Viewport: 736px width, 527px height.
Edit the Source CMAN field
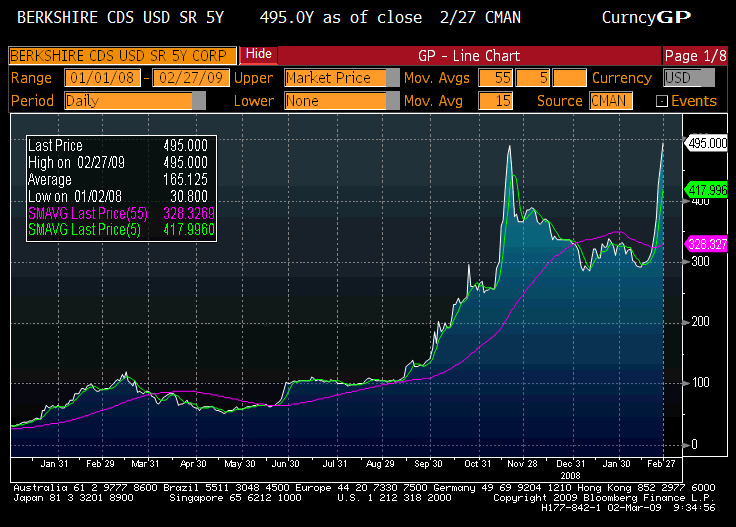tap(611, 101)
